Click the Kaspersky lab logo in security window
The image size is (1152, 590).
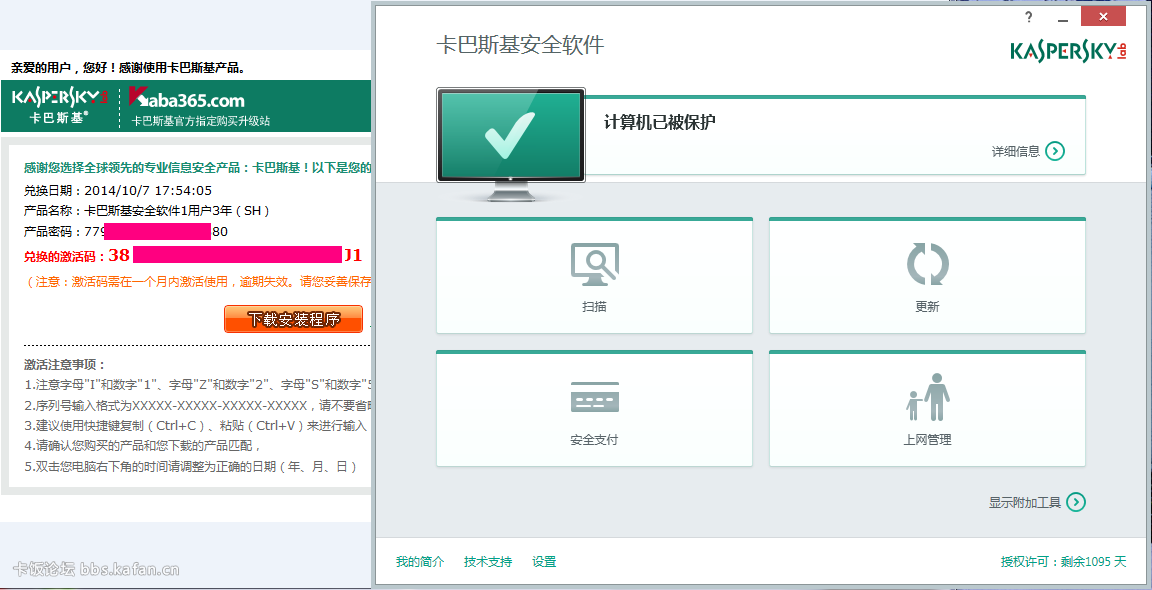tap(1068, 51)
